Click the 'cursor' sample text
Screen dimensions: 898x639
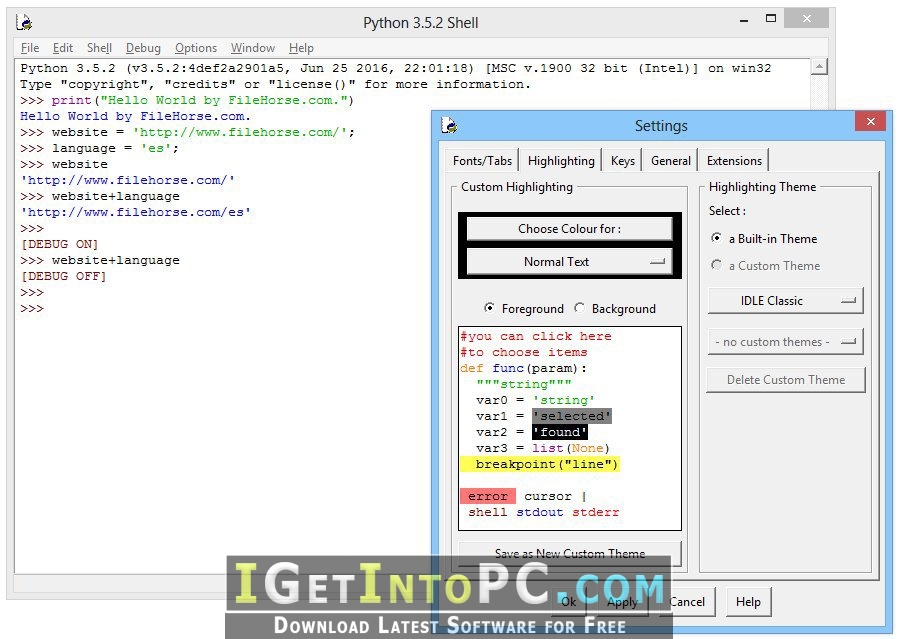click(x=548, y=496)
